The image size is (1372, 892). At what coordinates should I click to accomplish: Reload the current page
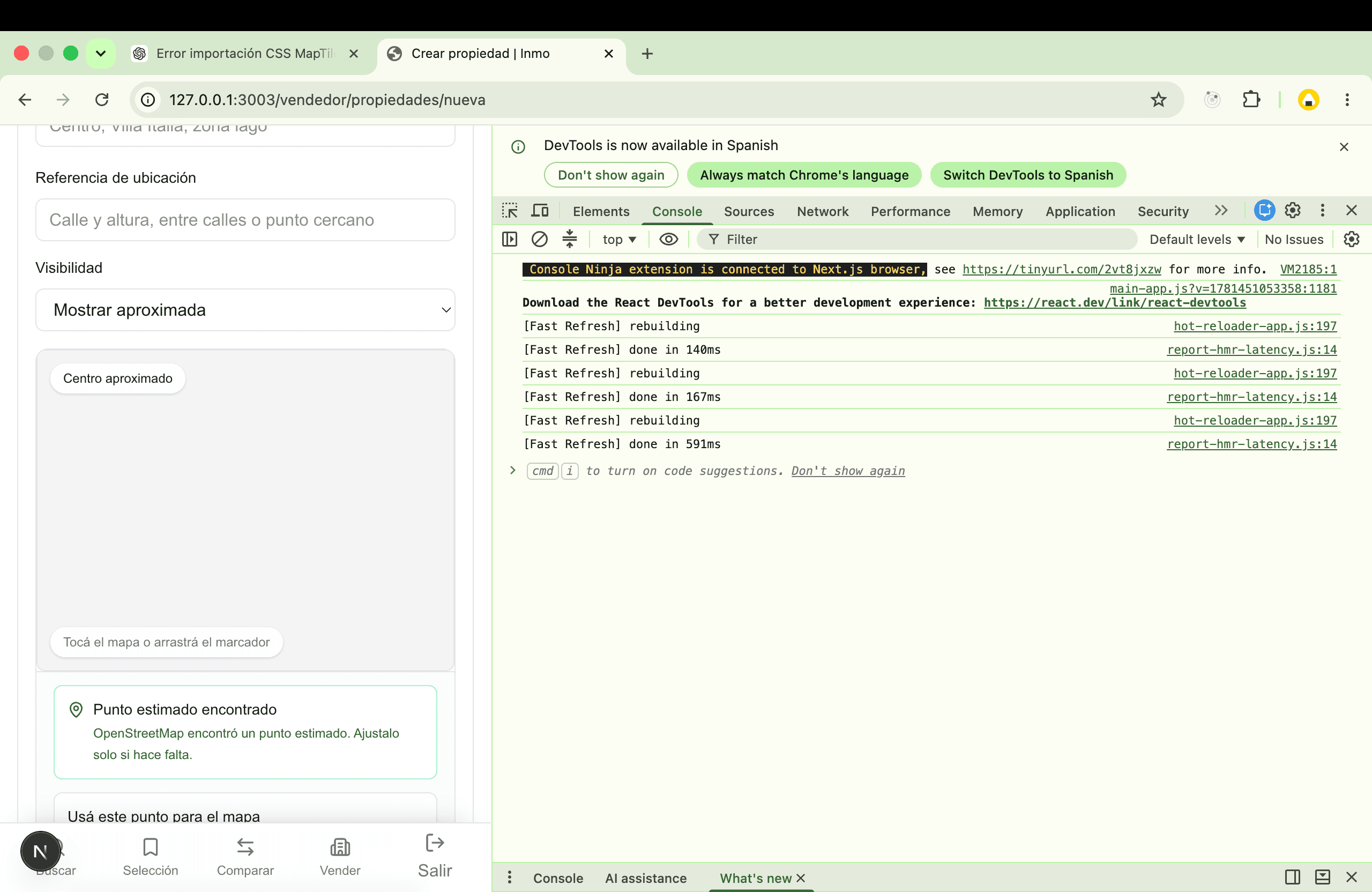point(102,100)
